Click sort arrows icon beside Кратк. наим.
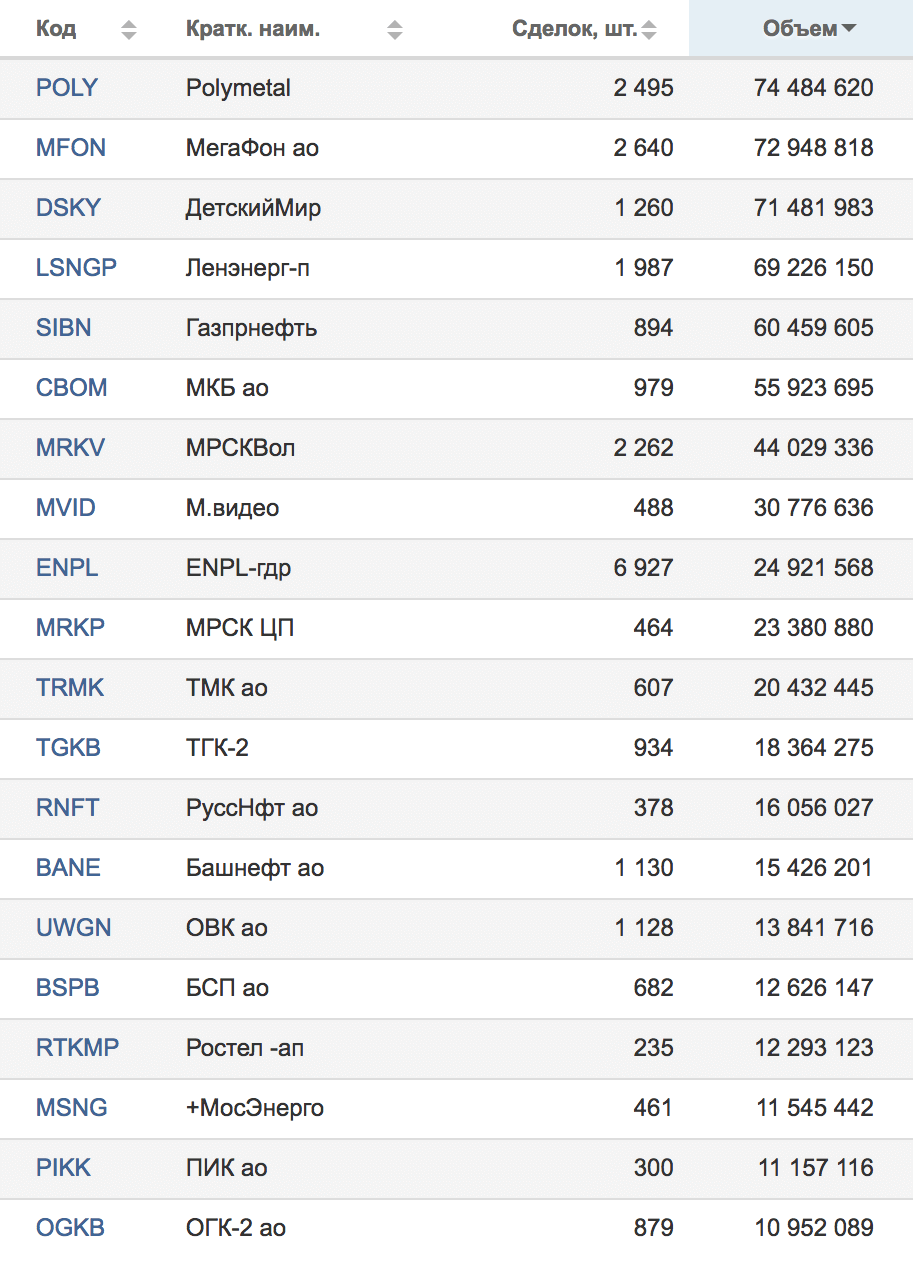913x1263 pixels. (395, 30)
